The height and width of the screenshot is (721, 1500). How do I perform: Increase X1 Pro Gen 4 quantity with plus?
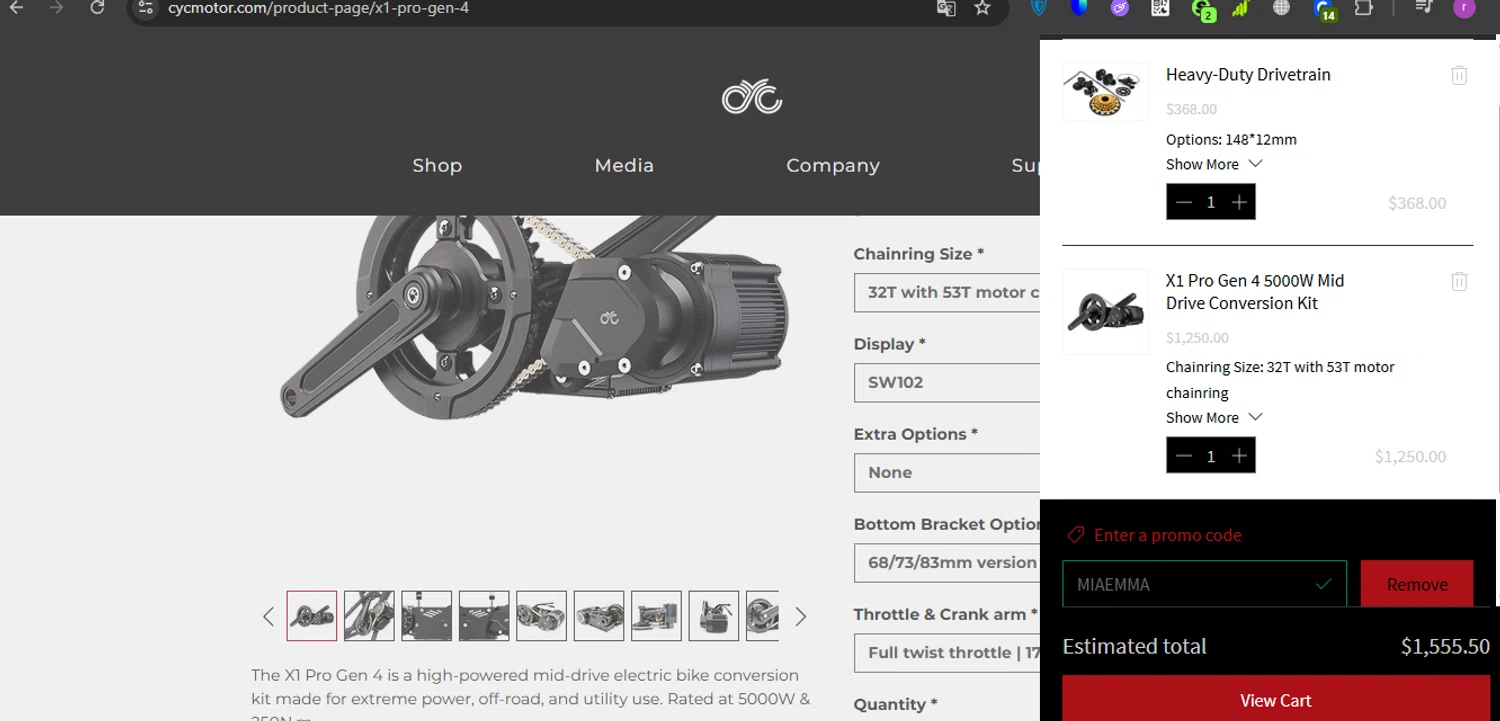coord(1239,456)
